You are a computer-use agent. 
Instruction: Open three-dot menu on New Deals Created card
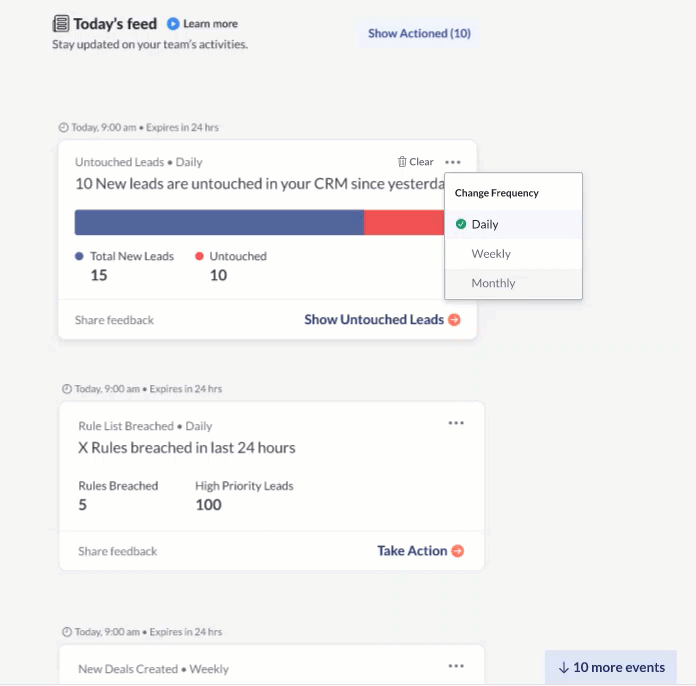[x=456, y=666]
